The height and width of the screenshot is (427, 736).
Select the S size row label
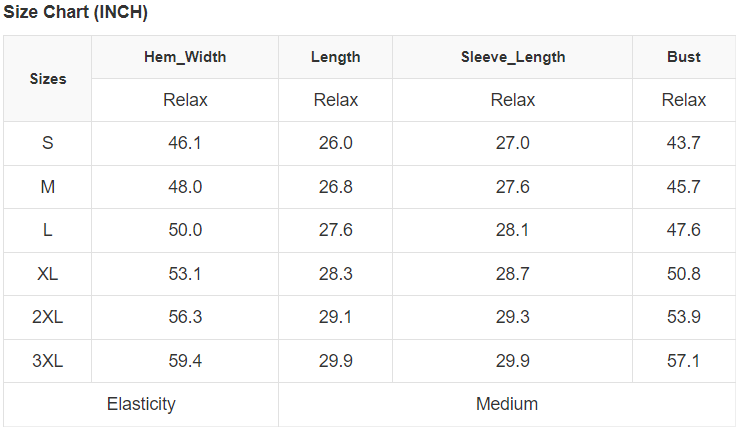48,143
